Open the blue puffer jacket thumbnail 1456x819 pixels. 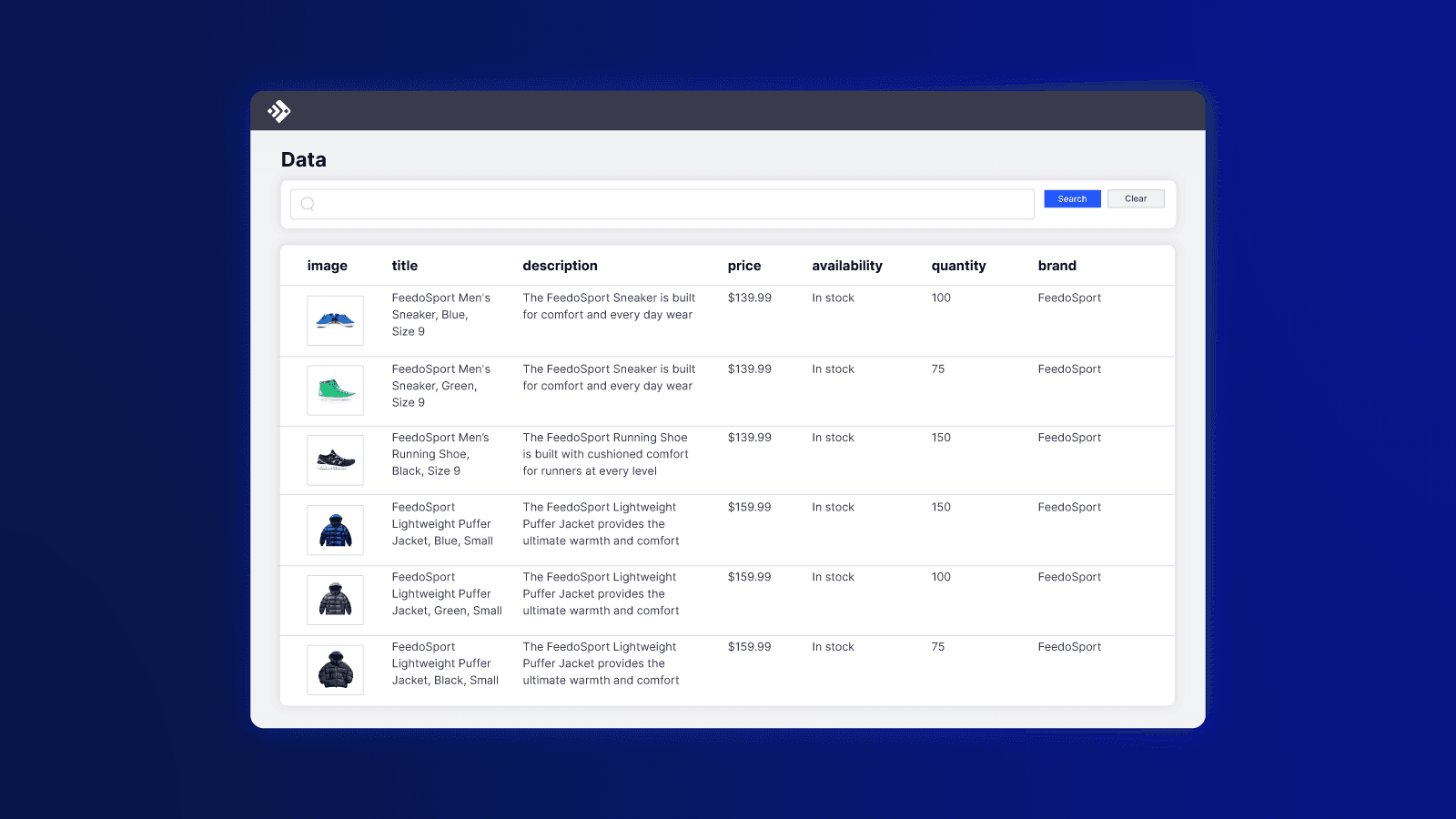[x=335, y=530]
